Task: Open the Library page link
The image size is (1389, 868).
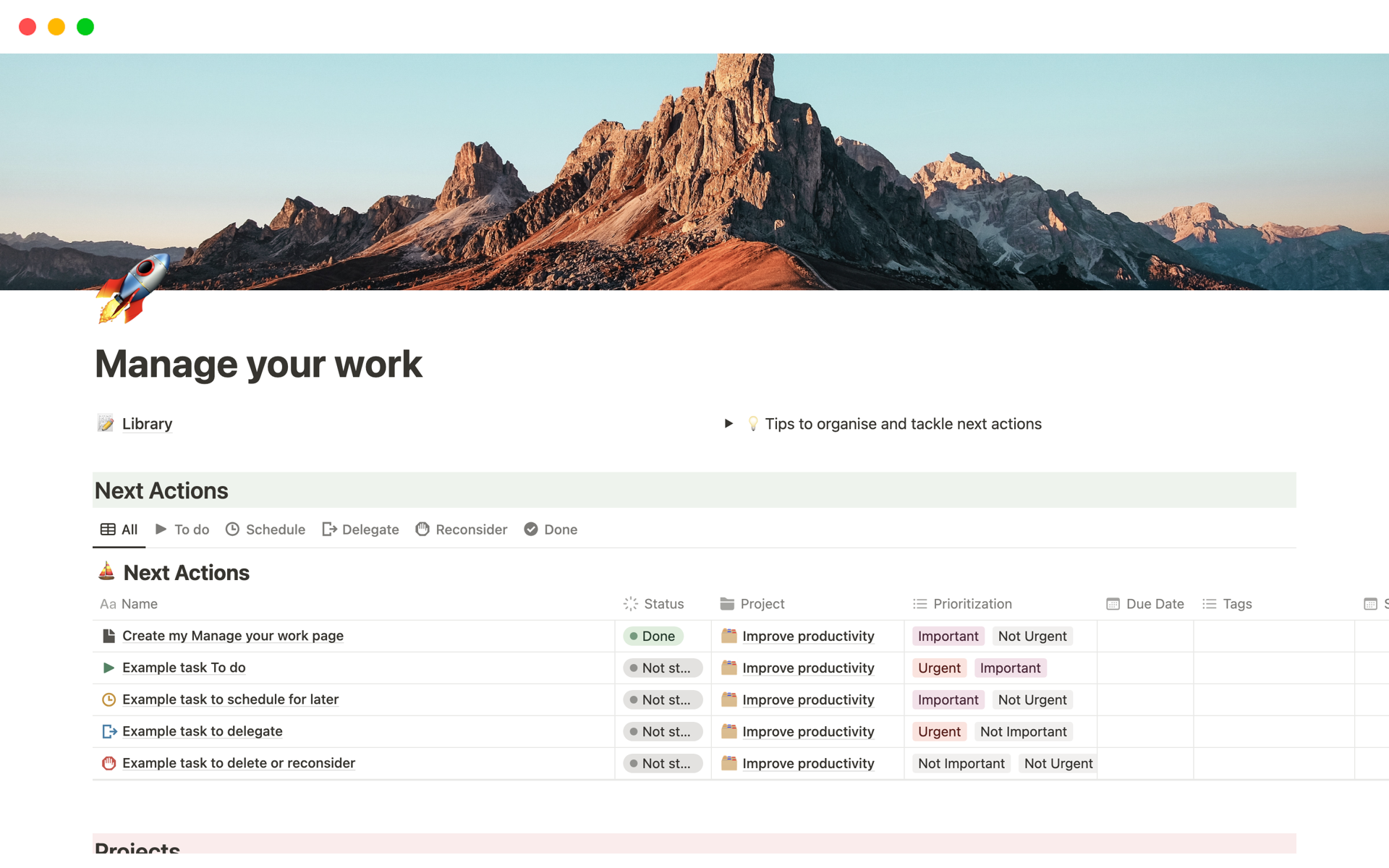Action: click(x=147, y=424)
